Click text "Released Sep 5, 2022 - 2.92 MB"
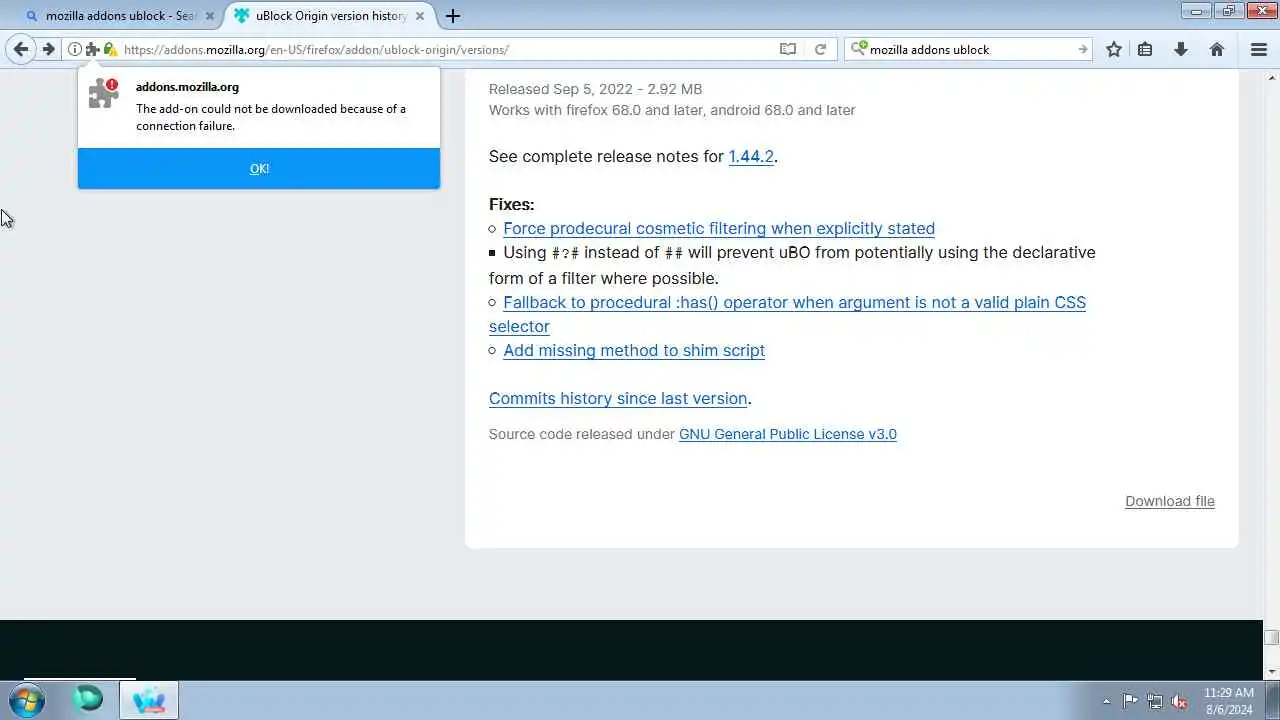This screenshot has height=720, width=1280. (595, 89)
